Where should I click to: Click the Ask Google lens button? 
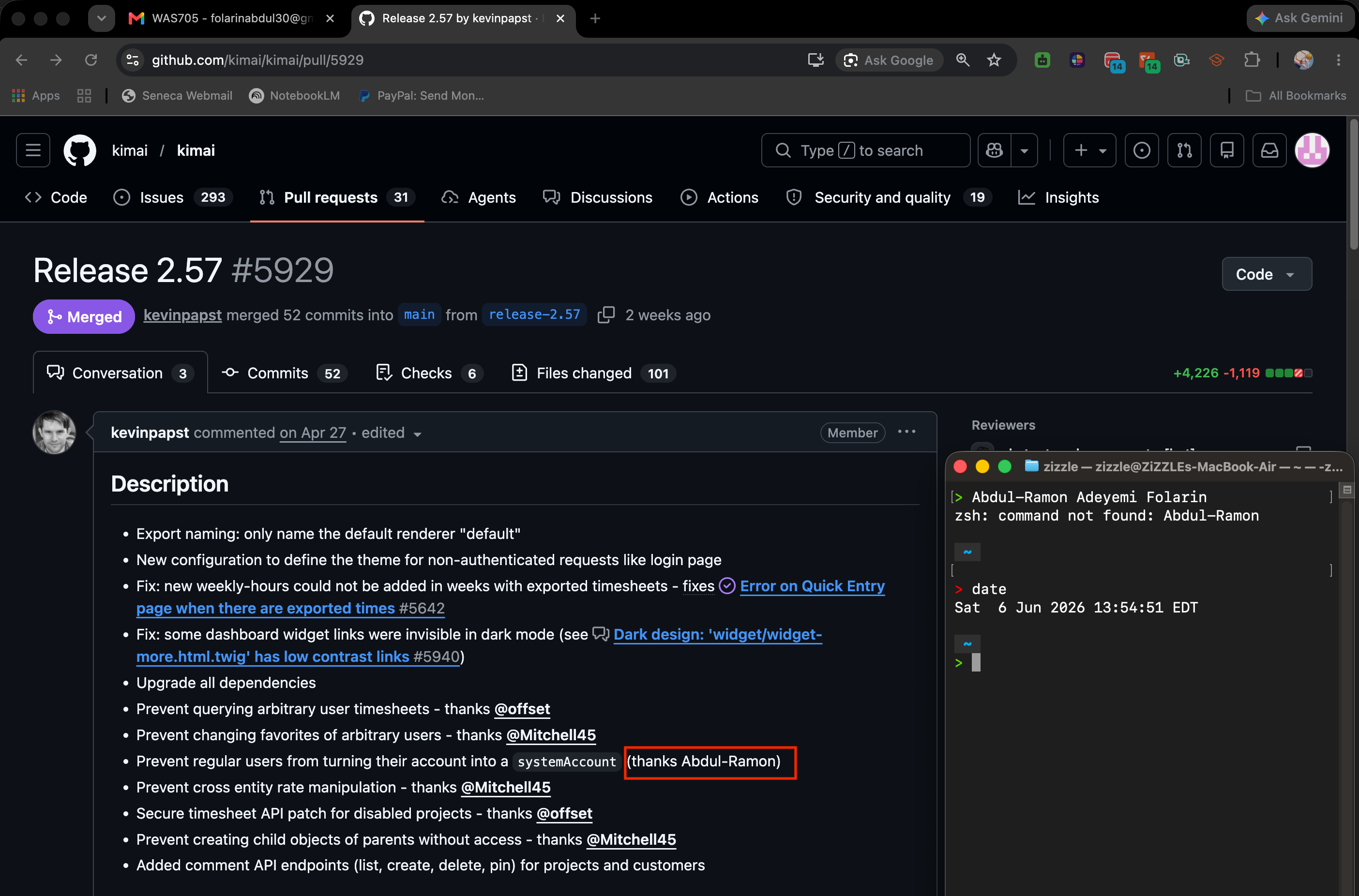coord(889,60)
